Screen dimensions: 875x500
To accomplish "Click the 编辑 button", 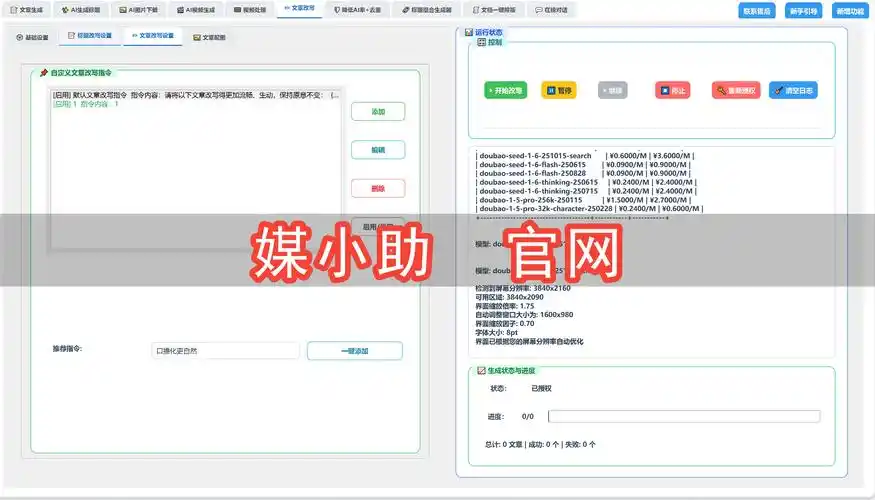I will (378, 150).
